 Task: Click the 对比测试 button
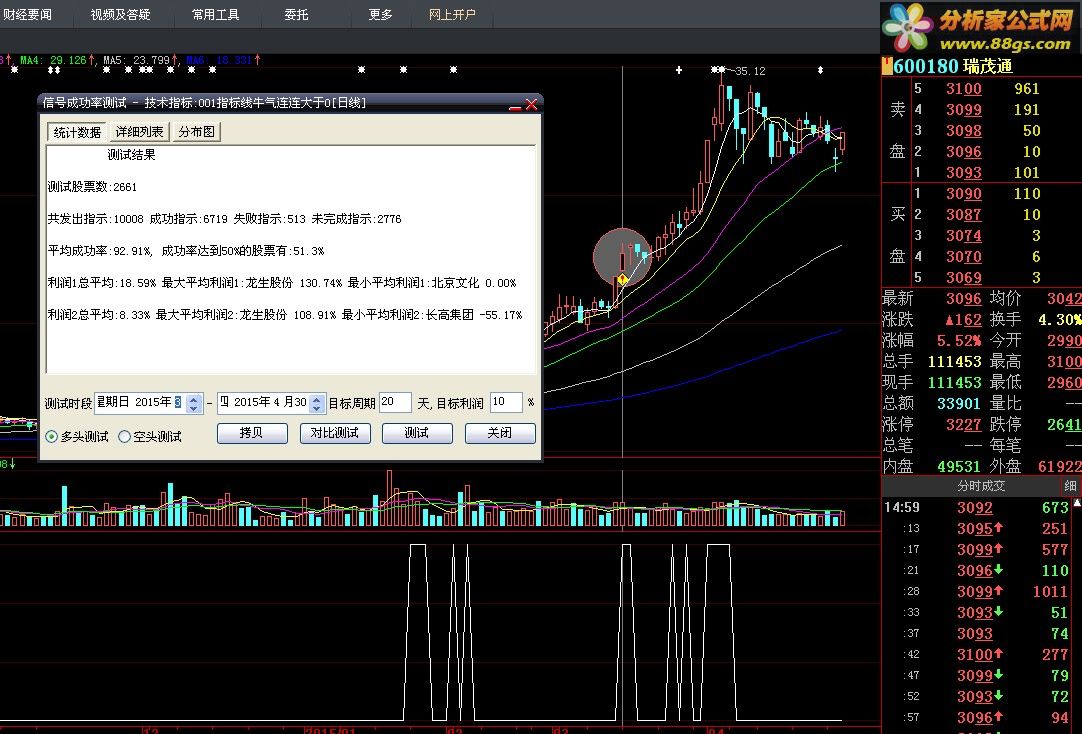coord(335,433)
